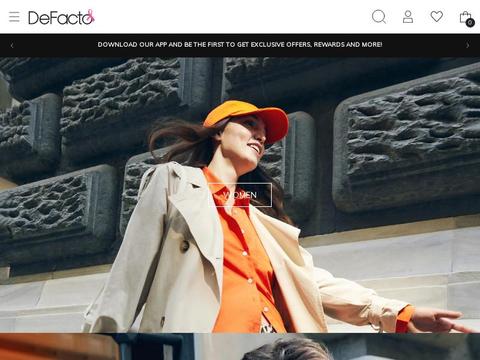Go to homepage via DeFacto logo

point(61,17)
